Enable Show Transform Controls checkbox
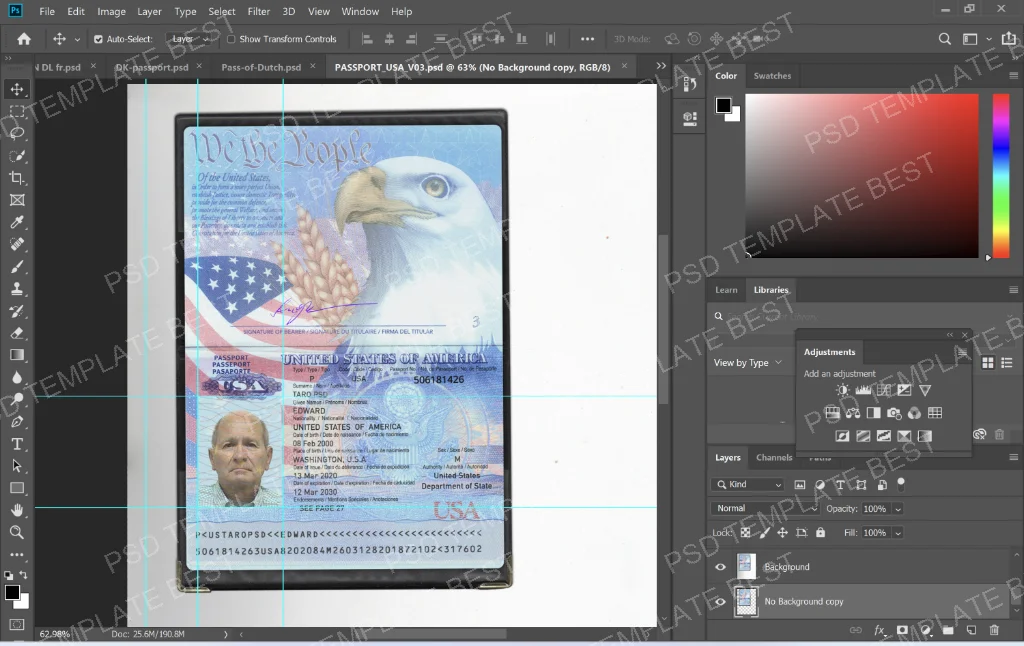The width and height of the screenshot is (1024, 646). pyautogui.click(x=231, y=39)
